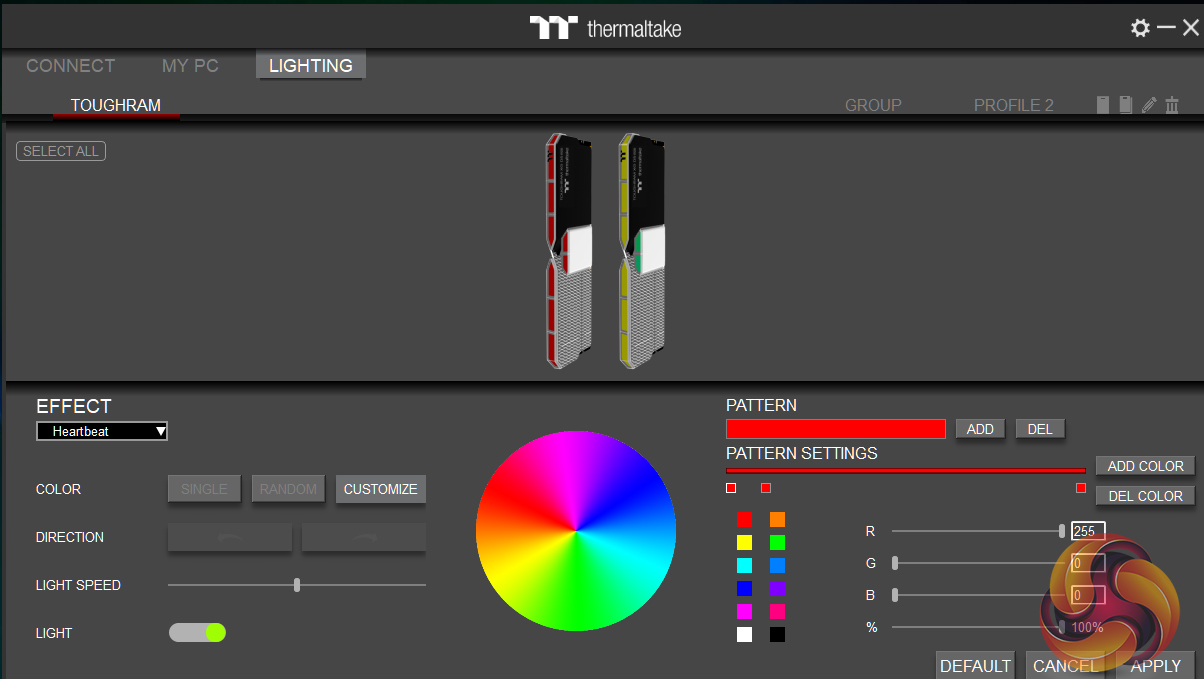Click the copy profile icon
The width and height of the screenshot is (1204, 679).
click(x=1126, y=105)
